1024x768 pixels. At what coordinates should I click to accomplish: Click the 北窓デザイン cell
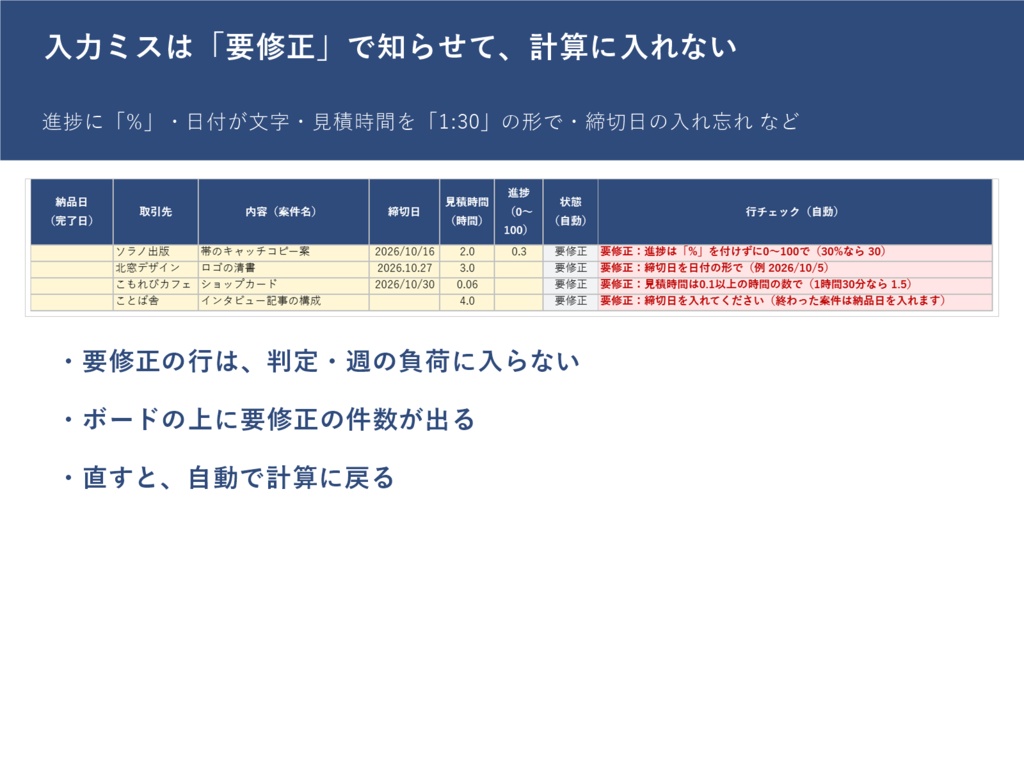click(x=155, y=268)
